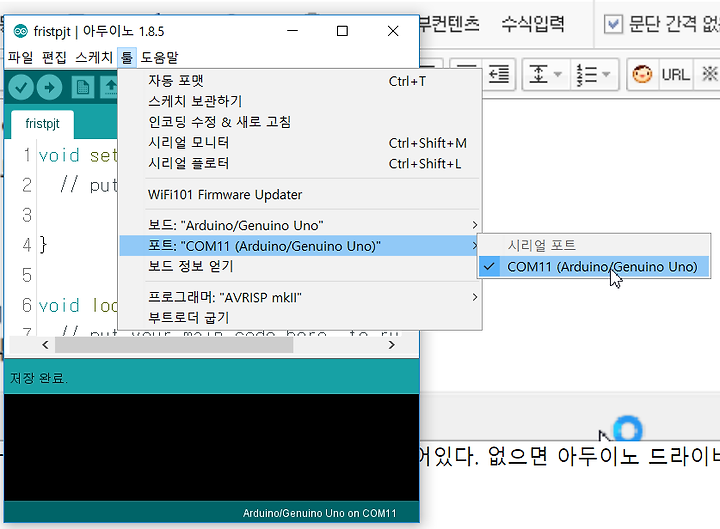
Task: Choose 부트로더 굽기 menu item
Action: coord(300,318)
